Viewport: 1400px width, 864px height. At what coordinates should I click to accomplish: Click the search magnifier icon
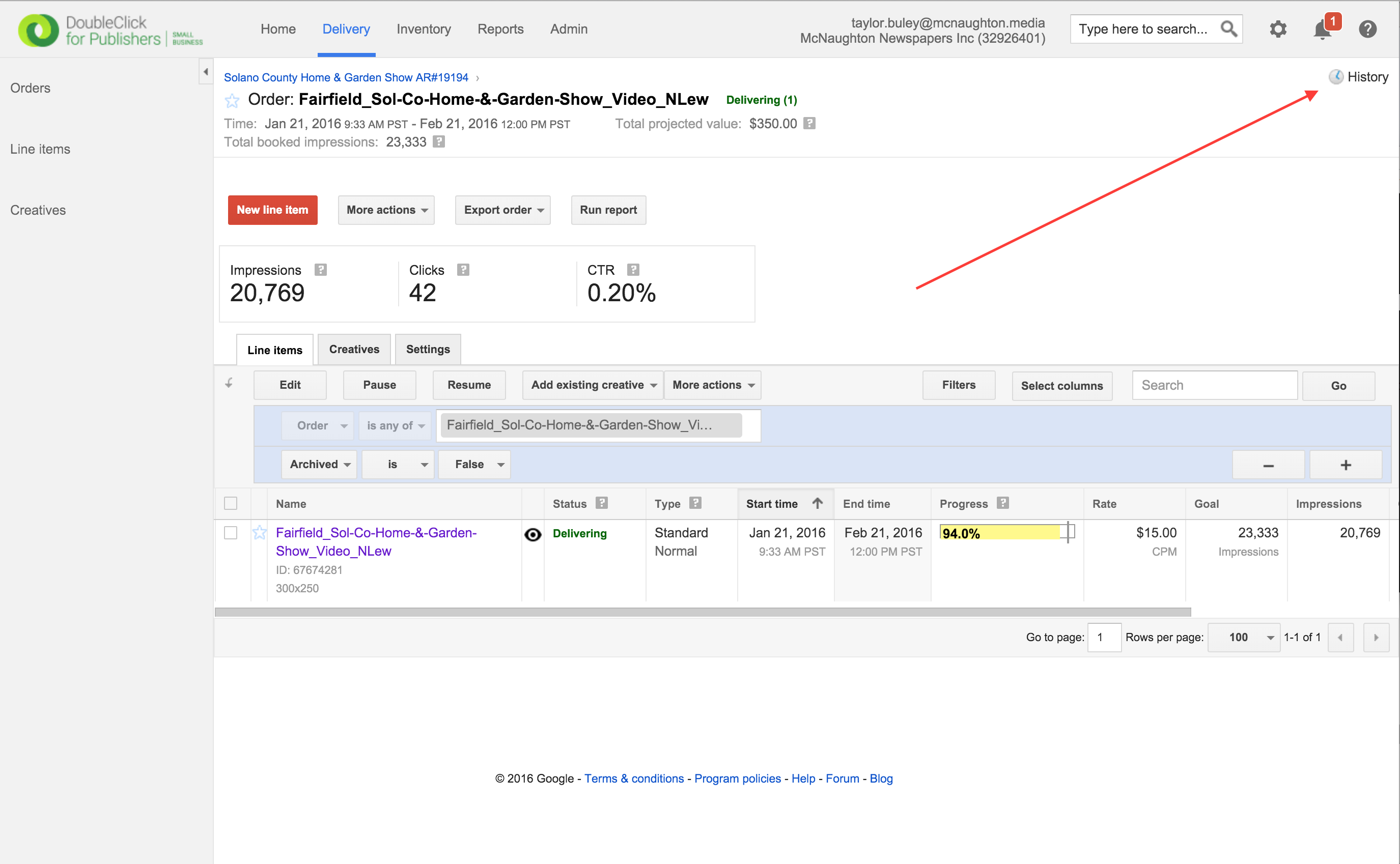[1228, 29]
